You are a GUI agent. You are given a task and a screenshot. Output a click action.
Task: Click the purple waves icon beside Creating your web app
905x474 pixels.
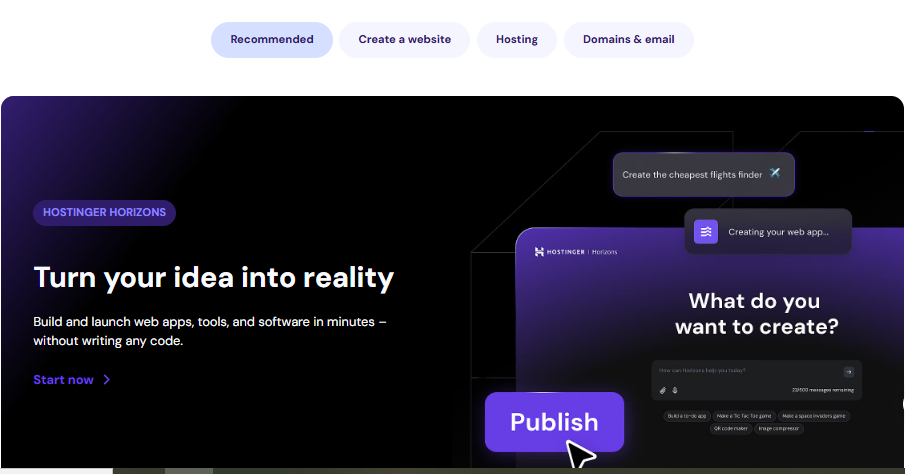tap(706, 232)
